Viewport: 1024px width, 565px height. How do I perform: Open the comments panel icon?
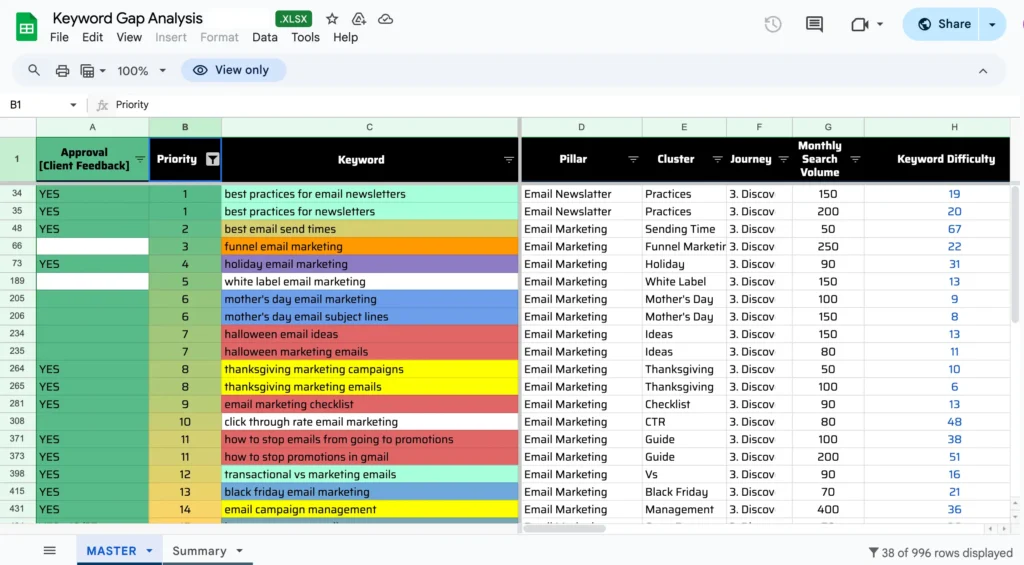pyautogui.click(x=814, y=24)
